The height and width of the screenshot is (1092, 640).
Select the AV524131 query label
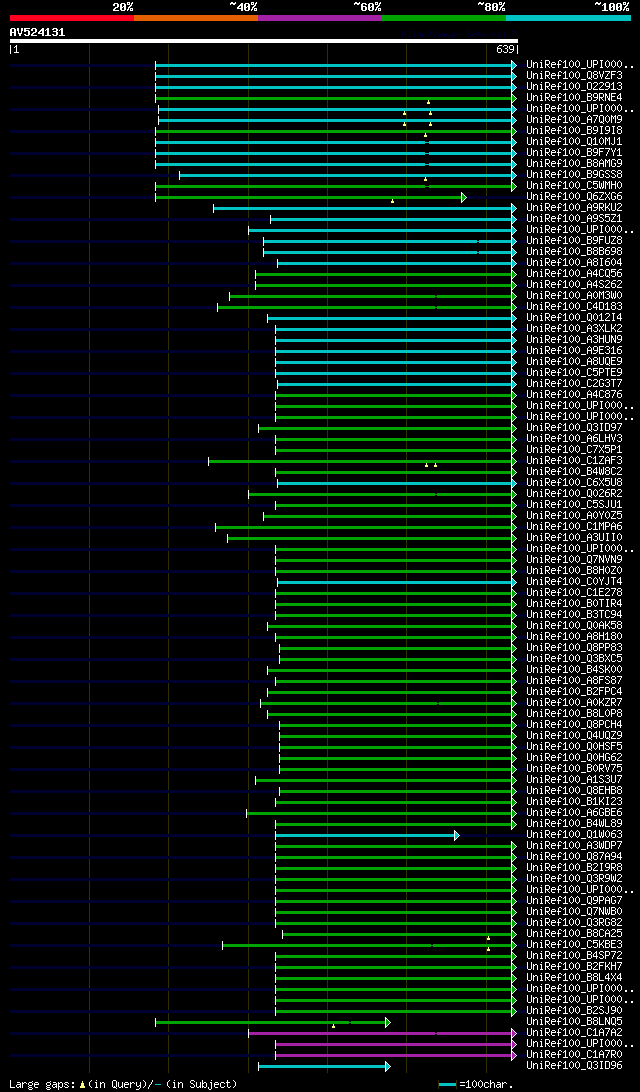coord(38,32)
